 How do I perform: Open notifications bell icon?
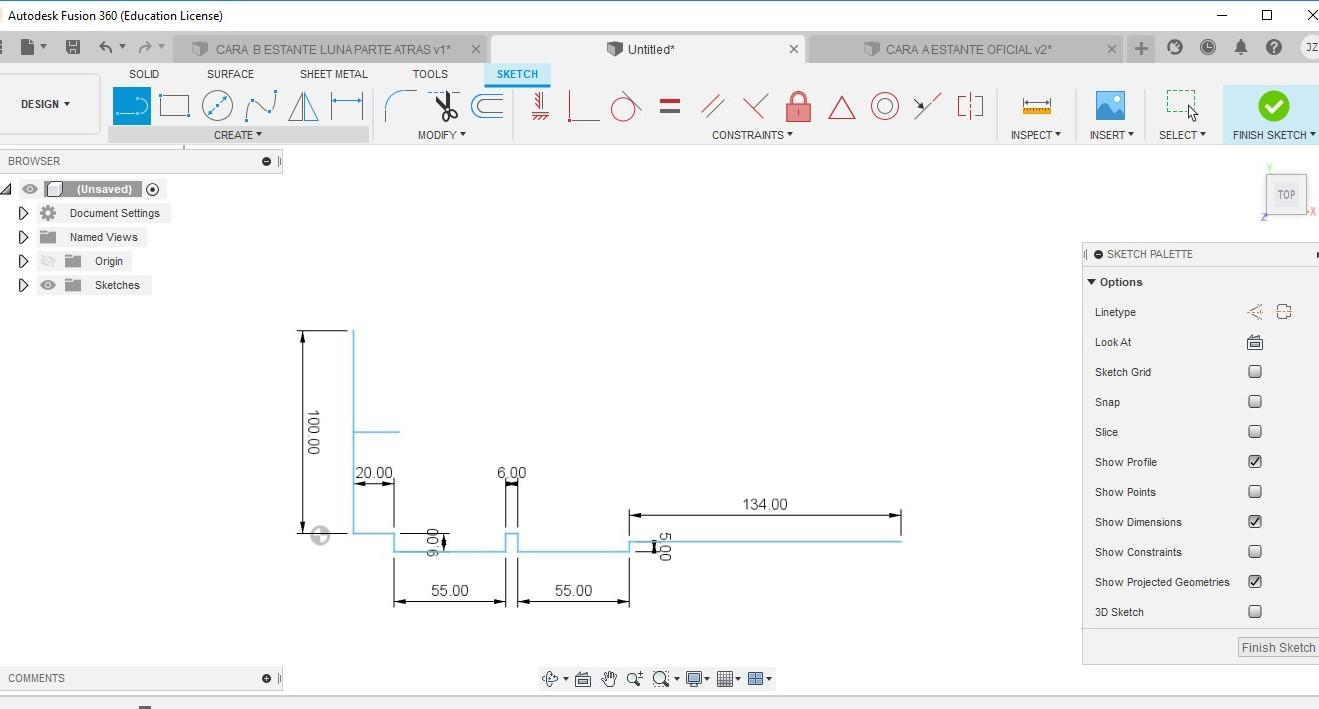click(1241, 48)
